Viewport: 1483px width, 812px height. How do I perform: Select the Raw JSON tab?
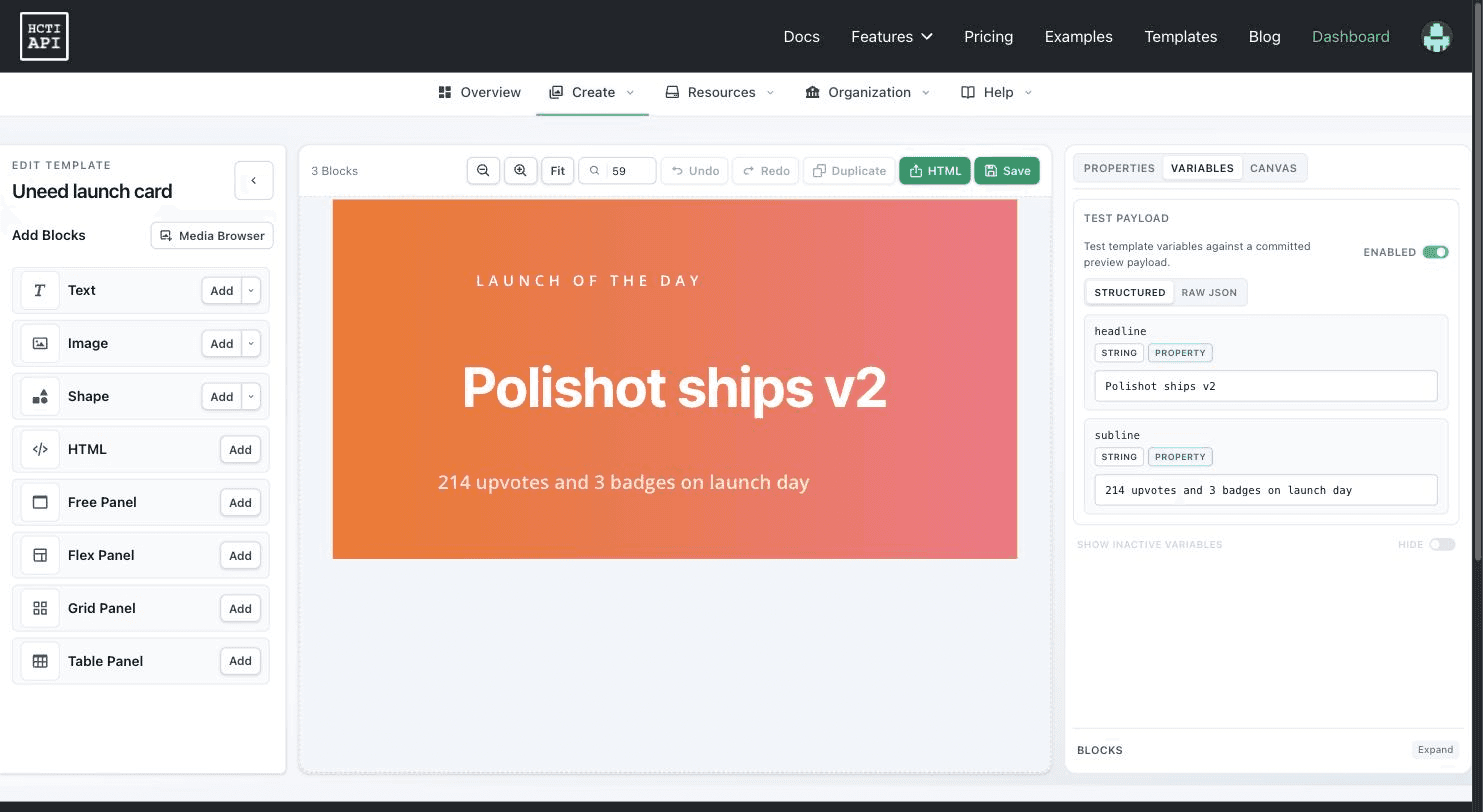[x=1209, y=292]
